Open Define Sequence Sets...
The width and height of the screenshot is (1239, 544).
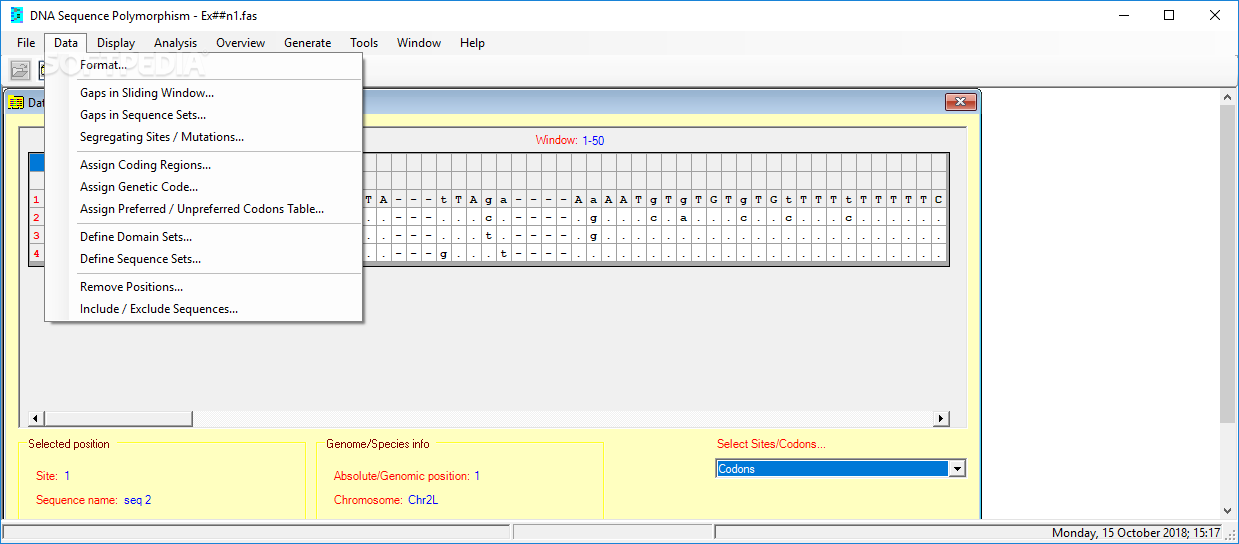pos(204,259)
